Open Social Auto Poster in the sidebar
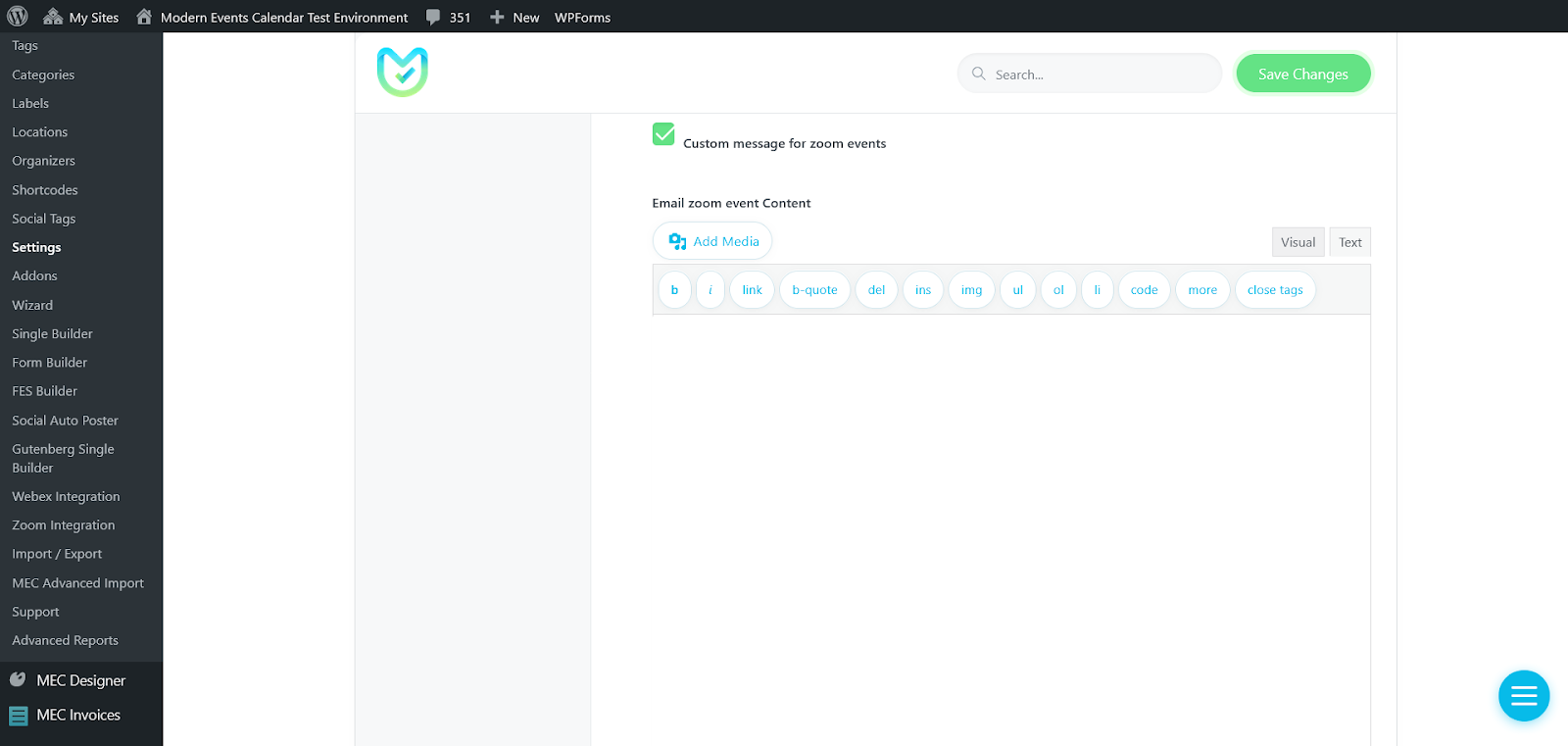This screenshot has width=1568, height=746. 65,421
